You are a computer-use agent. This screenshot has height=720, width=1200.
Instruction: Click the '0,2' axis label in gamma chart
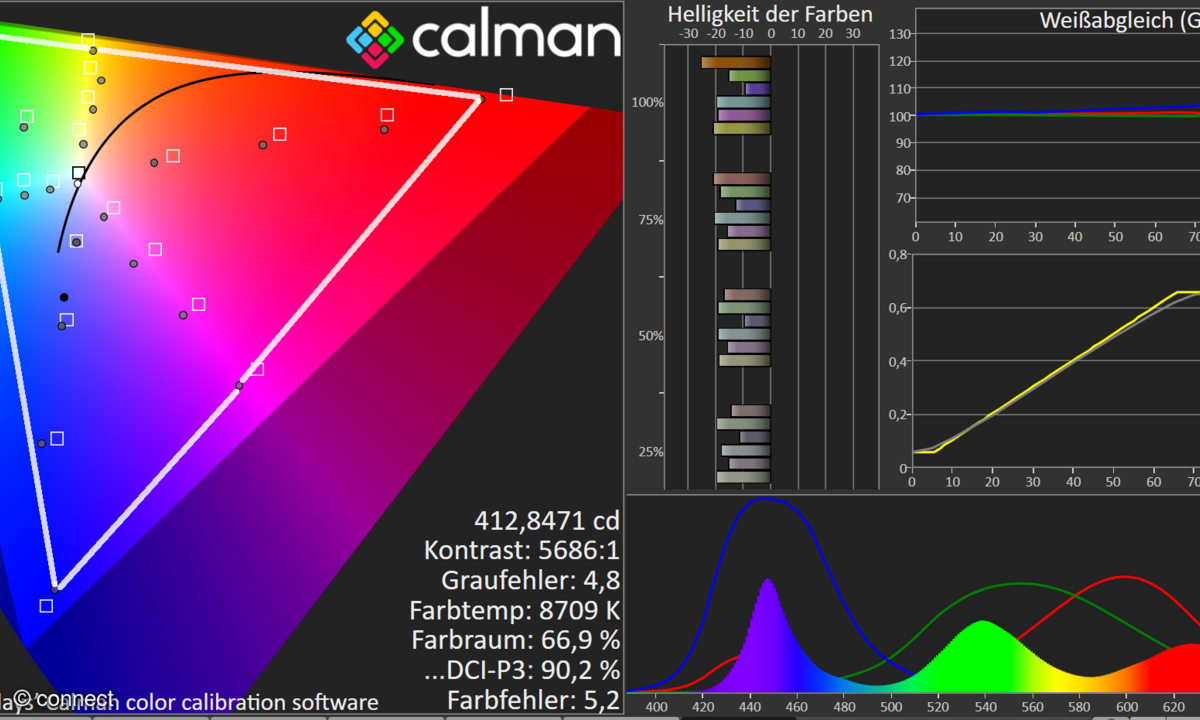[898, 415]
